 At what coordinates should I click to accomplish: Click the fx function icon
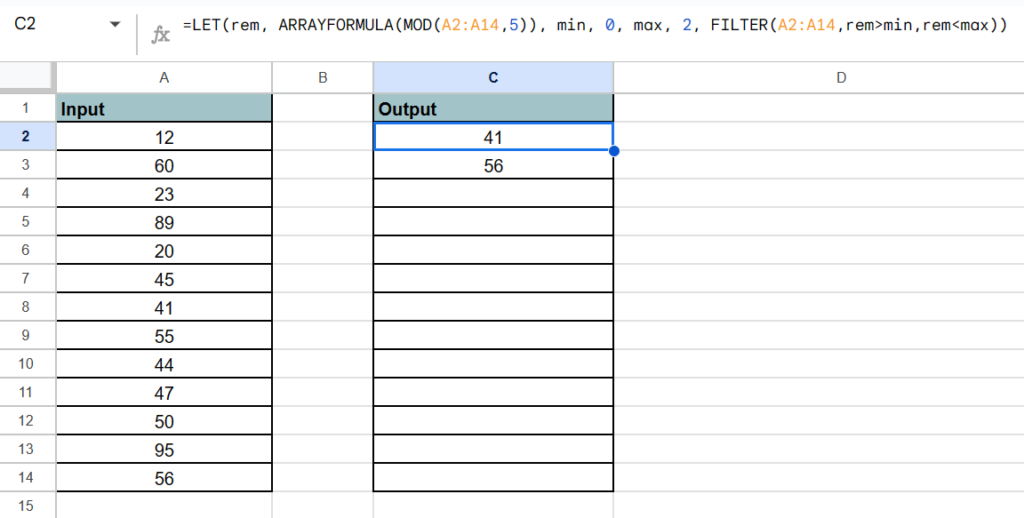point(160,35)
